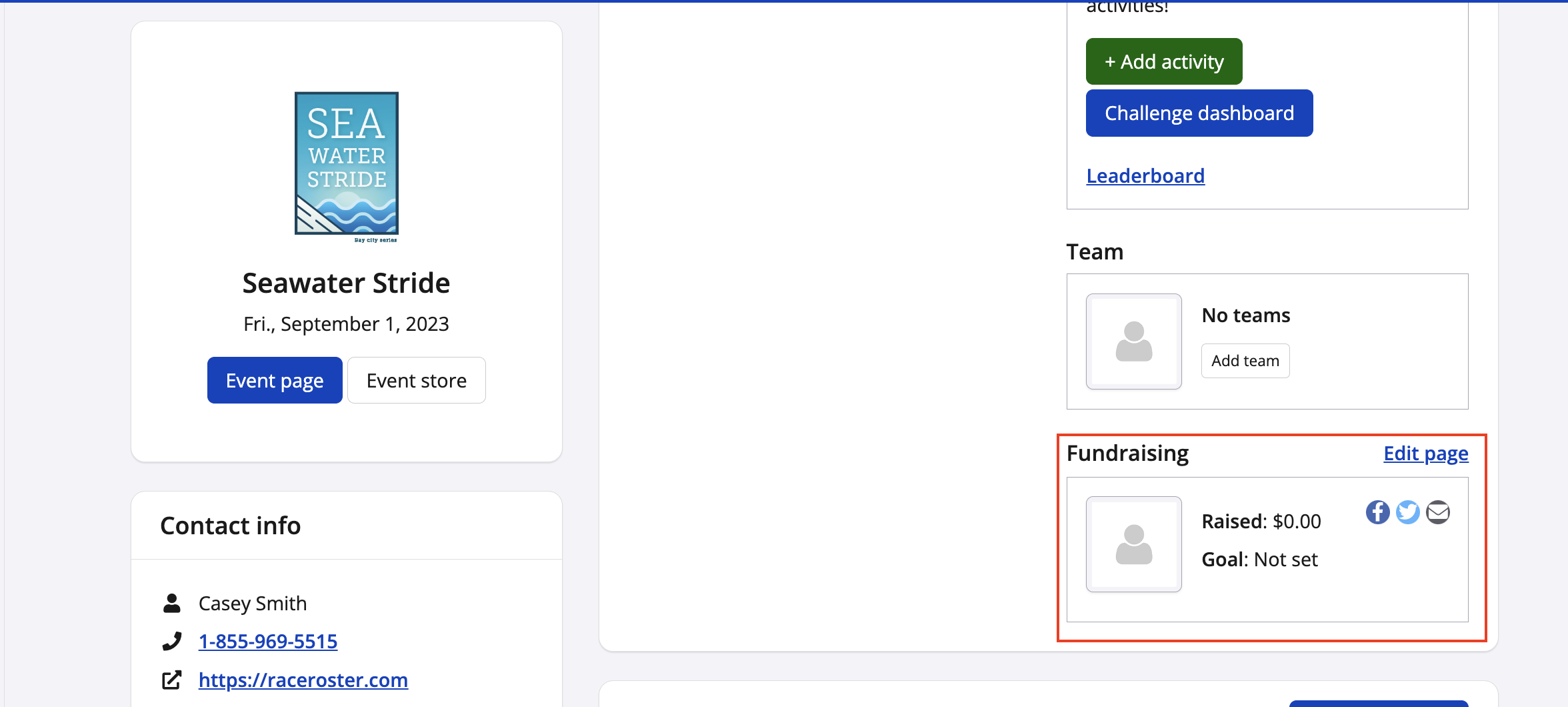Open Edit page for Fundraising
The width and height of the screenshot is (1568, 707).
(1425, 454)
